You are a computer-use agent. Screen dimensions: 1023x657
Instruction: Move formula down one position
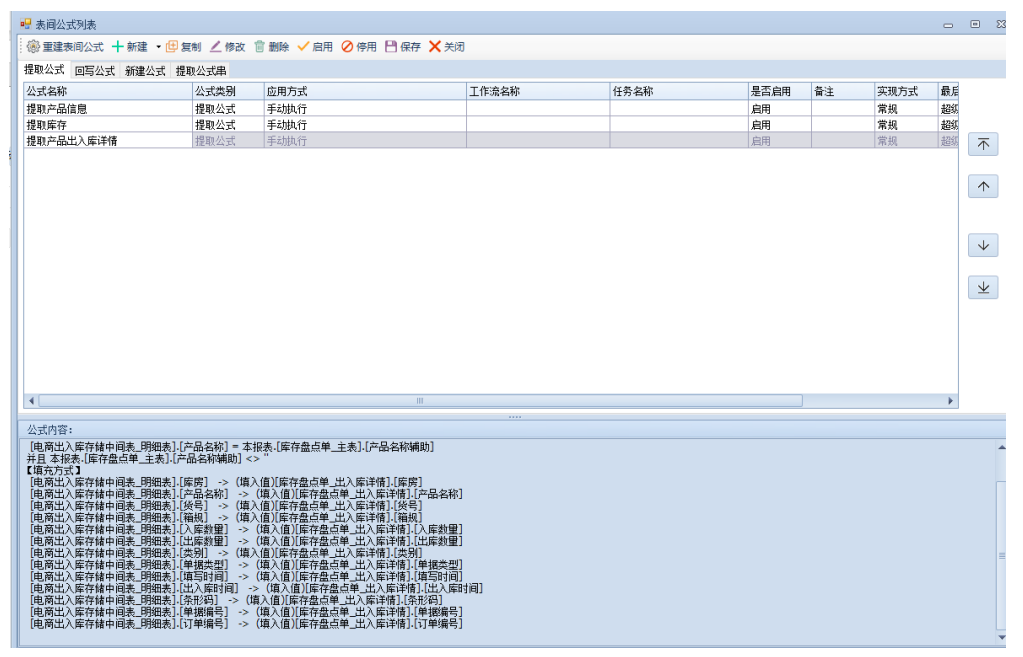[x=983, y=245]
